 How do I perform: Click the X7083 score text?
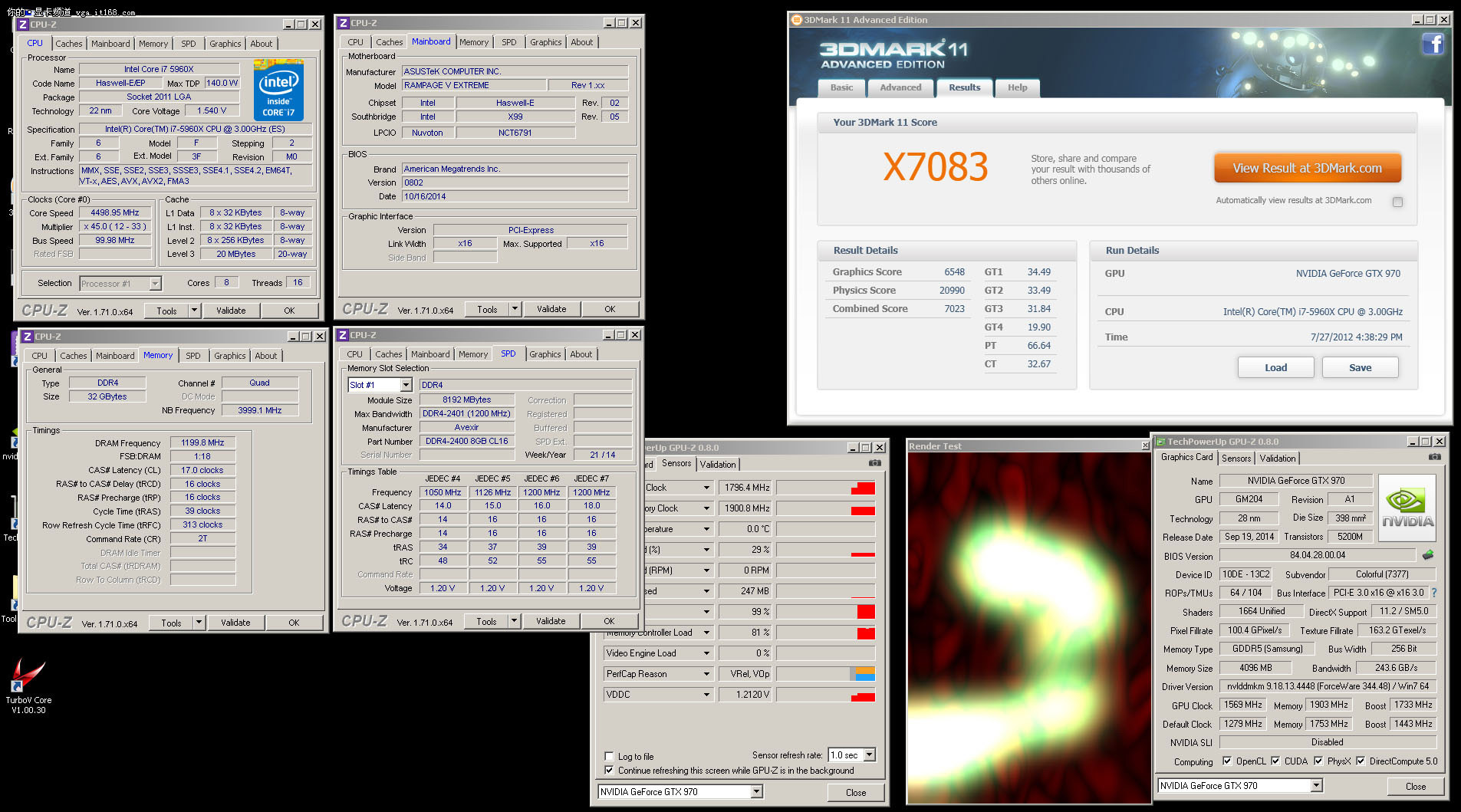point(936,166)
